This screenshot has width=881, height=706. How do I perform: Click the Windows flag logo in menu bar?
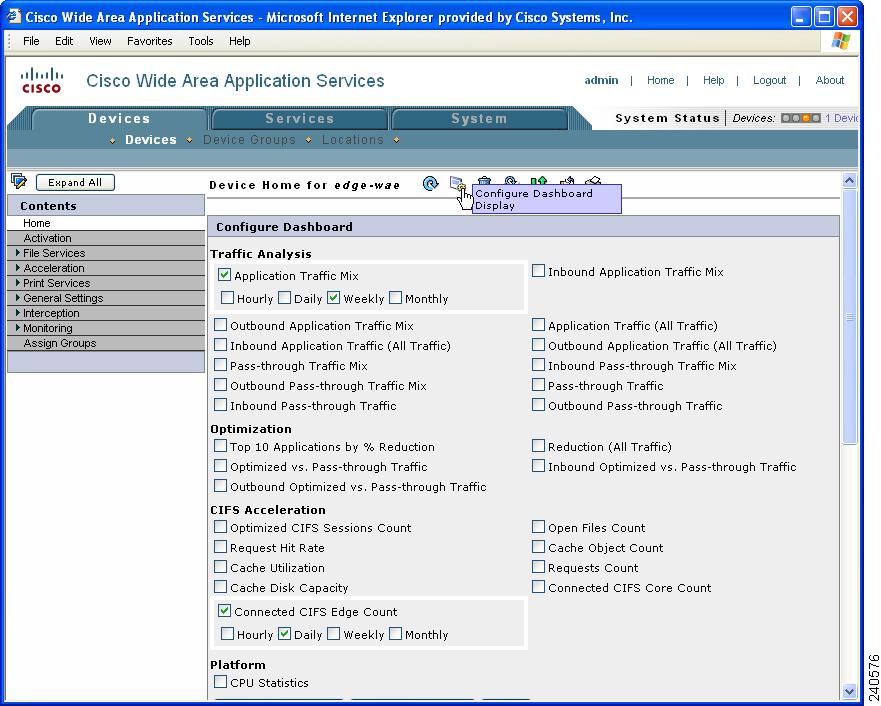coord(841,41)
